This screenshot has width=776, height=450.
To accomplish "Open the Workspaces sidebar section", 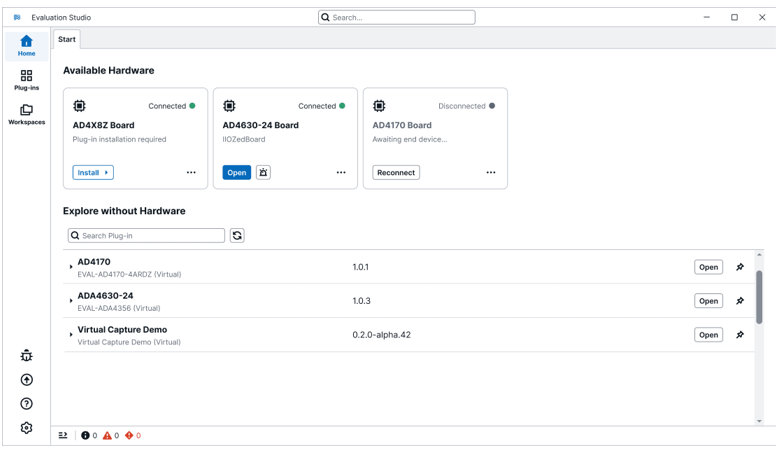I will [x=26, y=114].
